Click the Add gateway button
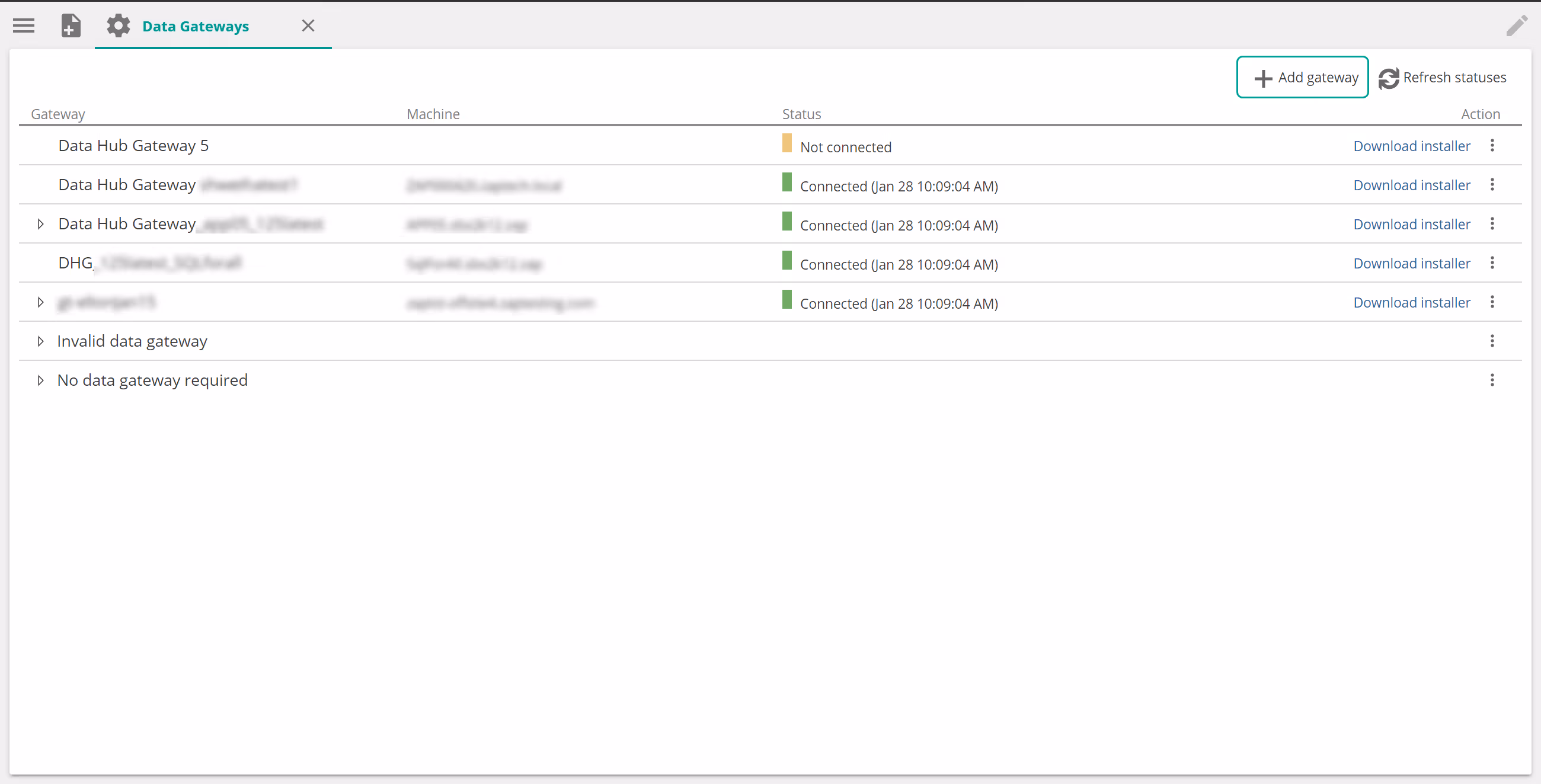 click(x=1302, y=78)
